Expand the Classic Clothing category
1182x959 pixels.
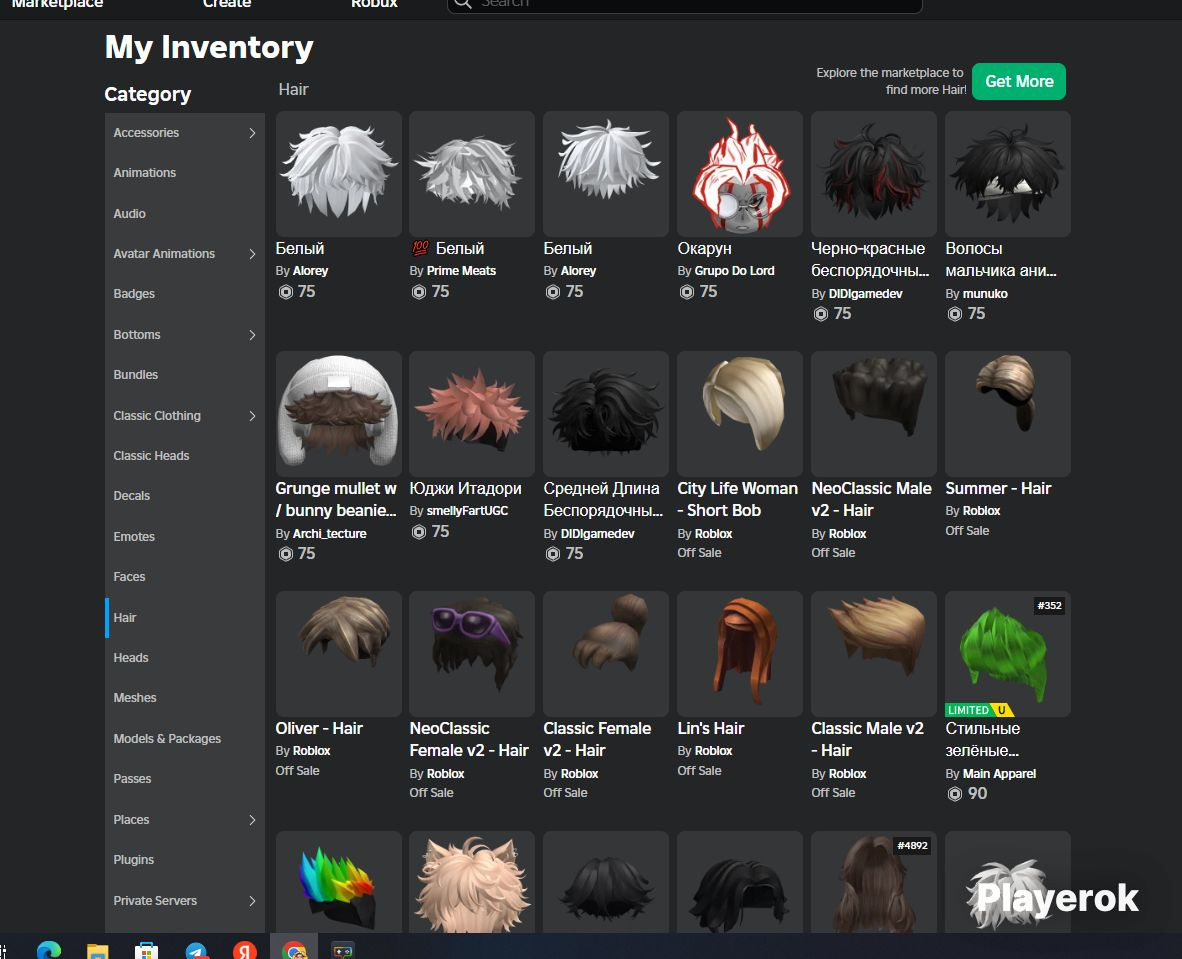(x=252, y=415)
